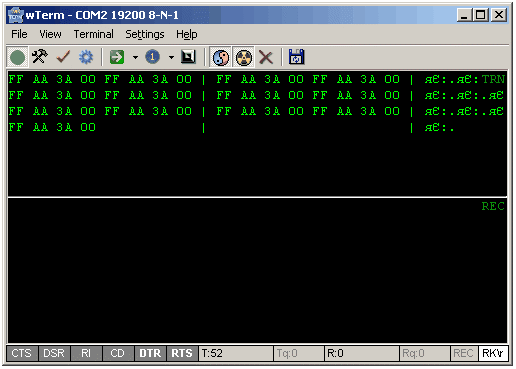Click the T:52 transmit counter
This screenshot has height=369, width=516.
tap(236, 353)
